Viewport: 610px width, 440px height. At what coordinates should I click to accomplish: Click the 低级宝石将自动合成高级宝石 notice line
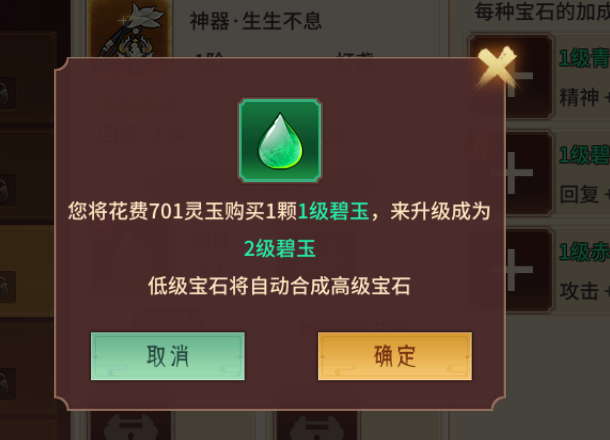(x=279, y=287)
